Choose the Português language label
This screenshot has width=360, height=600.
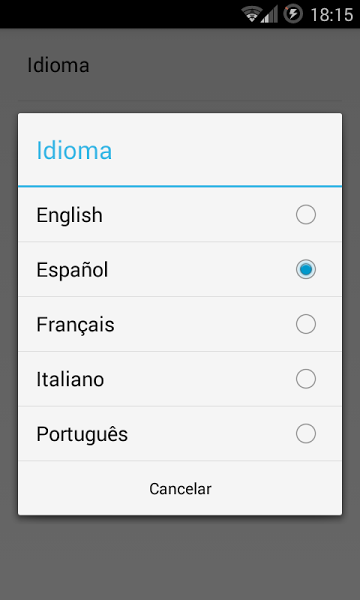click(x=82, y=434)
